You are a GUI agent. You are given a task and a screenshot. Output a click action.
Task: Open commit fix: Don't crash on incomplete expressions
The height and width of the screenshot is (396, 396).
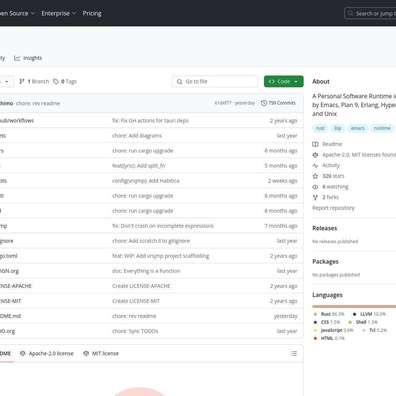[x=163, y=226]
